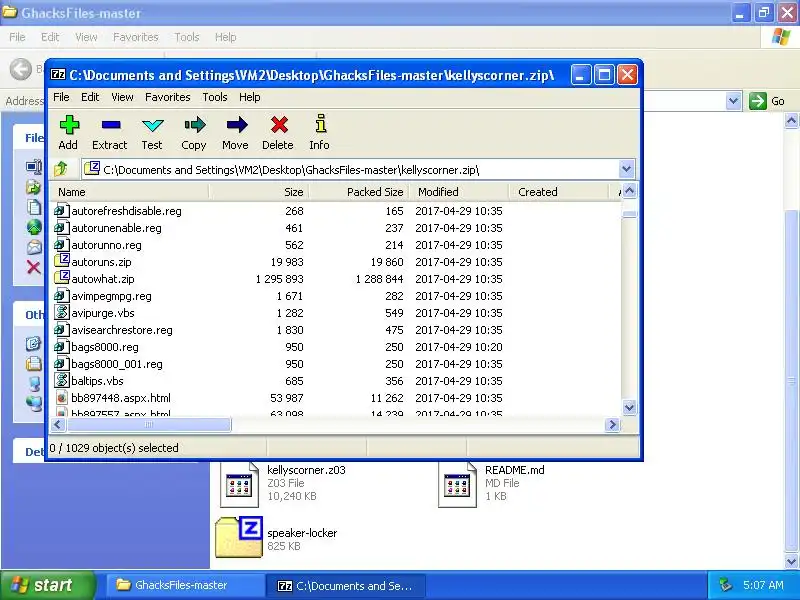Open the Favorites menu in the Explorer window
Screen dimensions: 800x600
(136, 37)
